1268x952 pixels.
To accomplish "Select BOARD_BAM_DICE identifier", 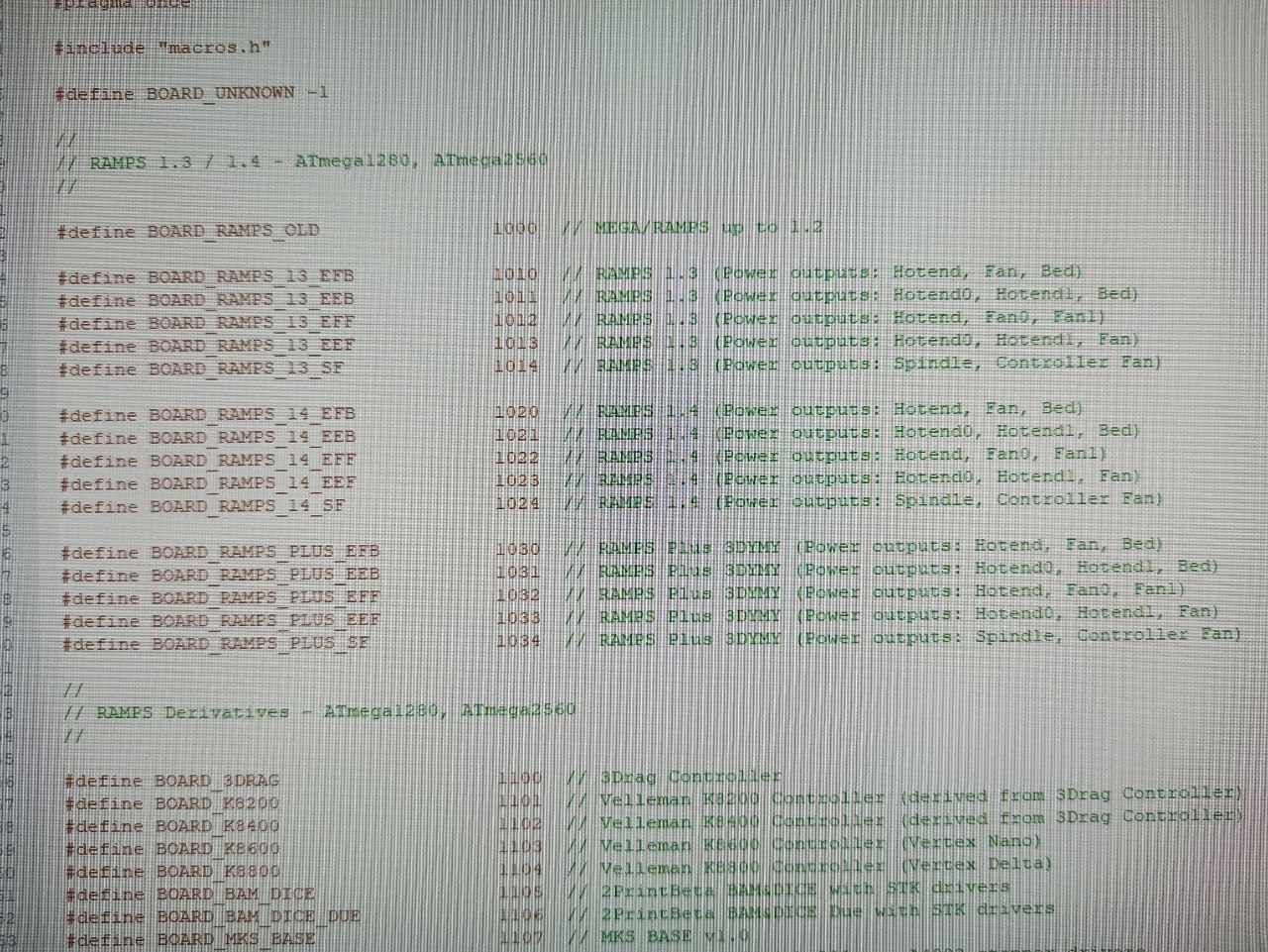I will pos(236,896).
